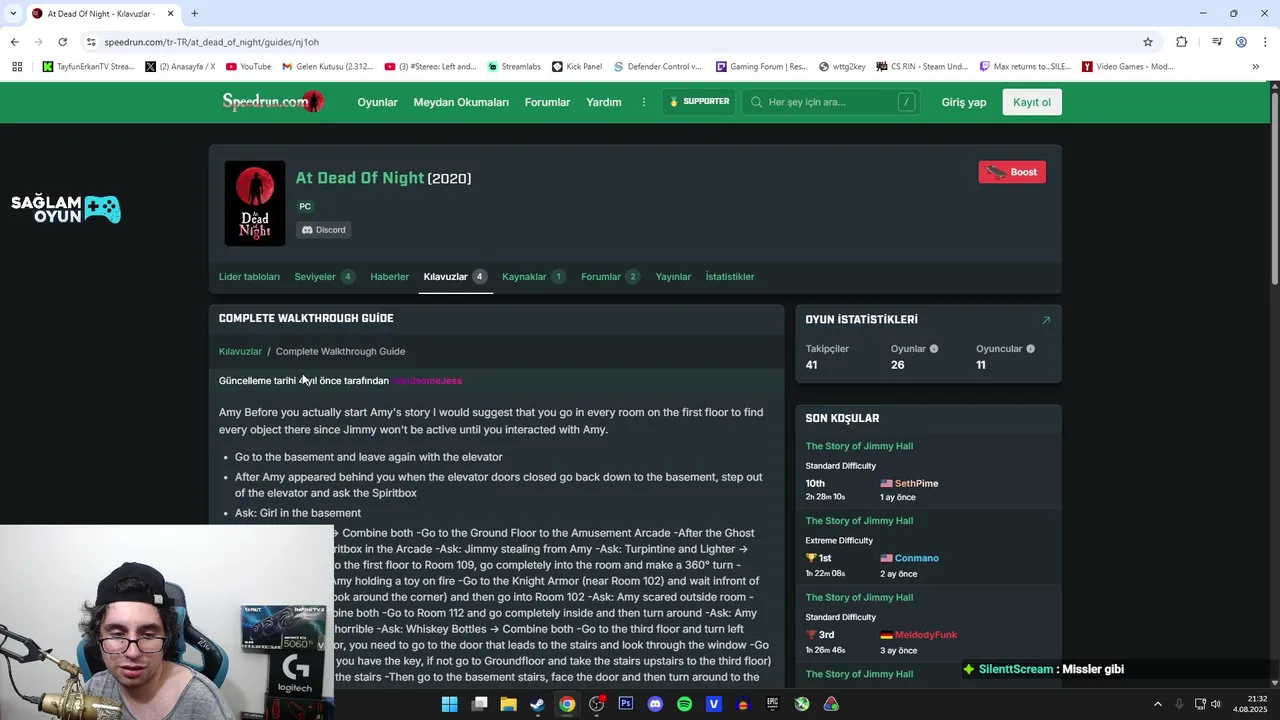Switch to the Seviyeler tab
Image resolution: width=1280 pixels, height=720 pixels.
(324, 277)
